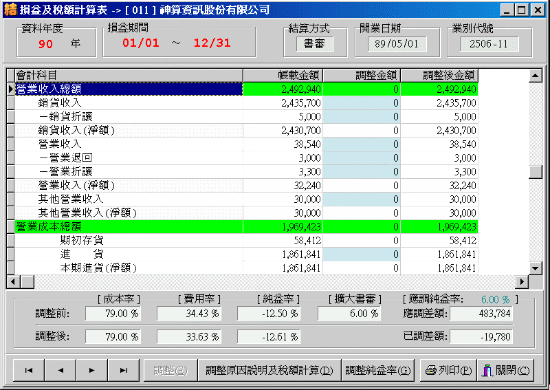Image resolution: width=550 pixels, height=390 pixels.
Task: Select the 銷貨收入(淨額) row label
Action: pos(76,130)
